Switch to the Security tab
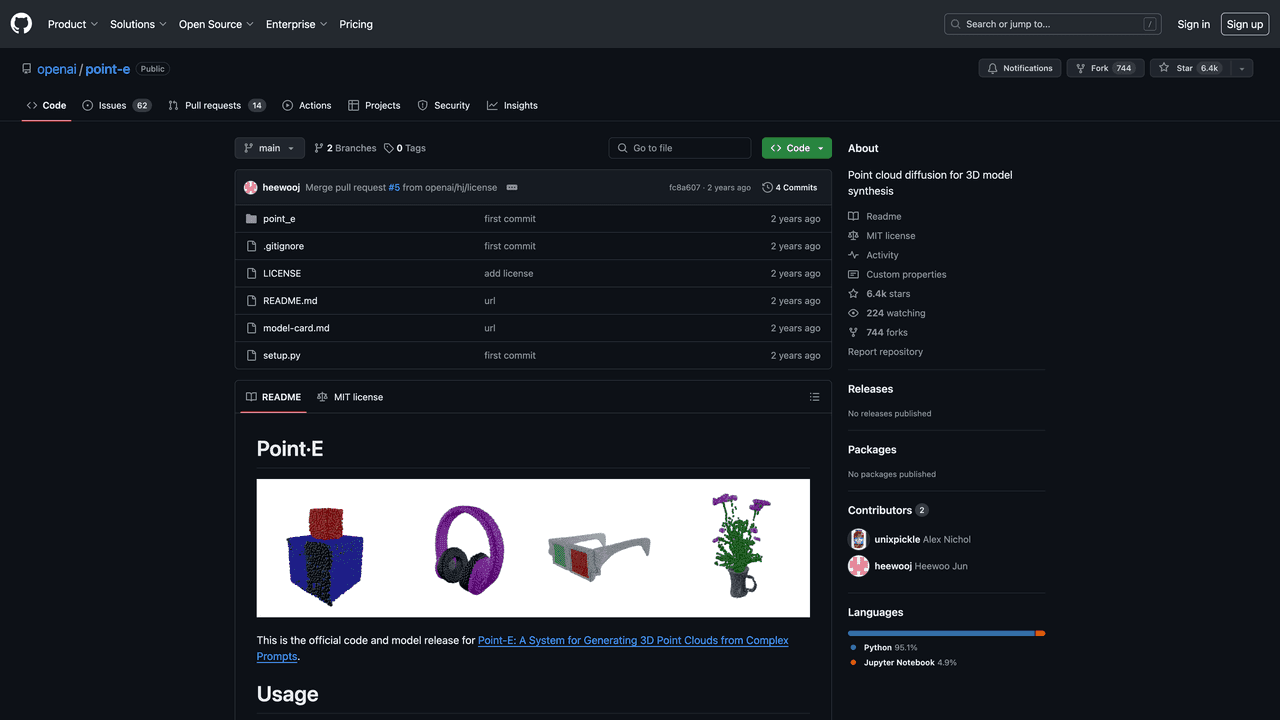 [x=444, y=105]
